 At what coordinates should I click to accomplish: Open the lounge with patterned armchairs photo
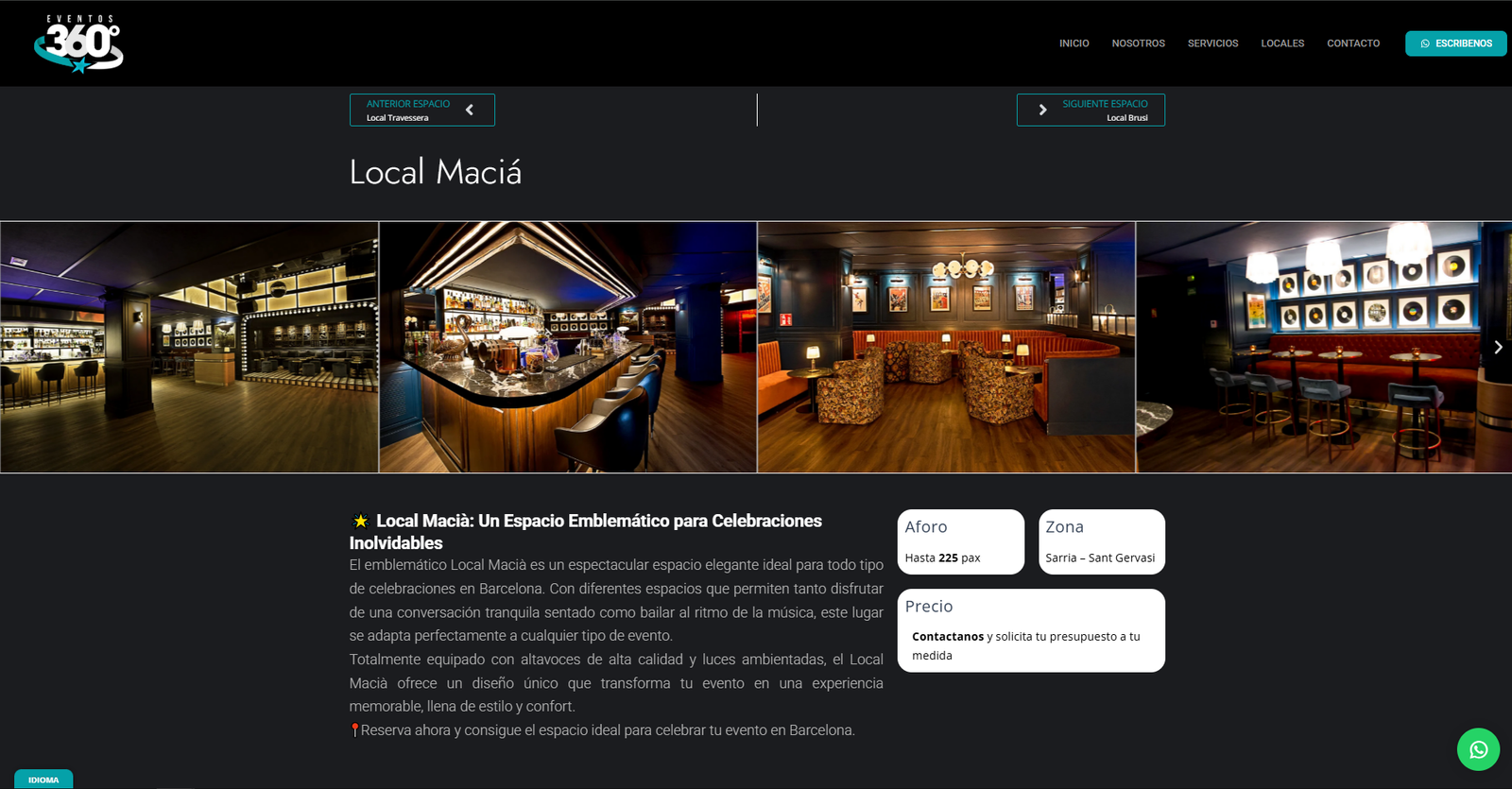(946, 347)
